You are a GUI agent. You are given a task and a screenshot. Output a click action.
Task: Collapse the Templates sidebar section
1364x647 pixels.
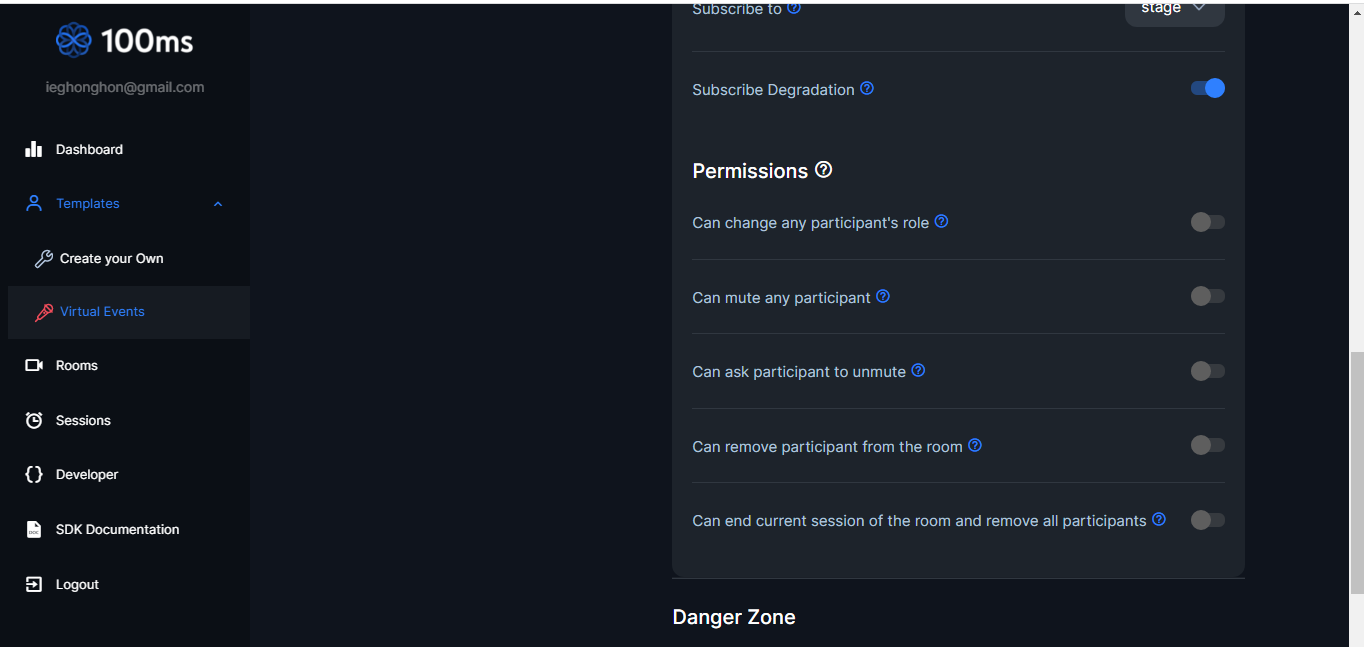(218, 203)
